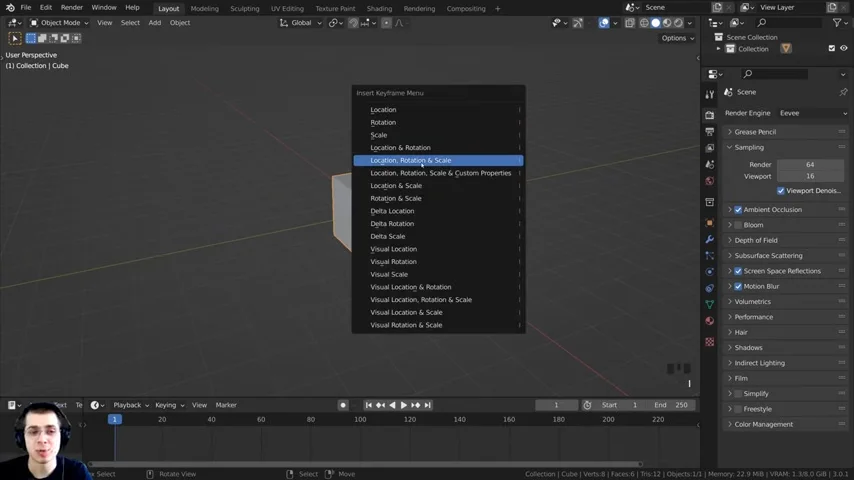The width and height of the screenshot is (854, 480).
Task: Open the View Layer properties tab icon
Action: coord(709,148)
